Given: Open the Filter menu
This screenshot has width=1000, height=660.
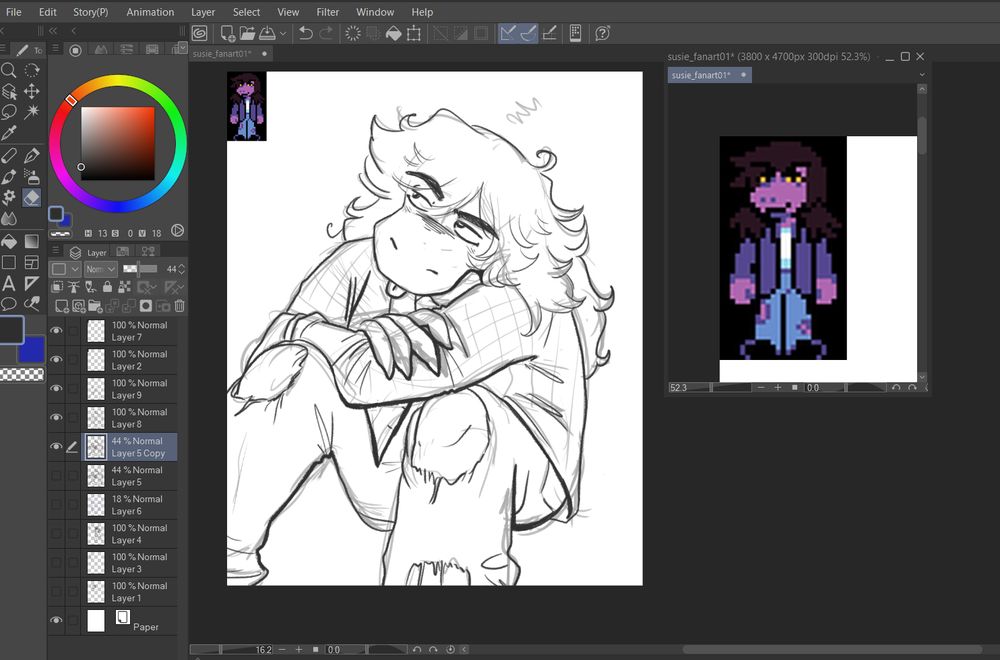Looking at the screenshot, I should pyautogui.click(x=328, y=12).
